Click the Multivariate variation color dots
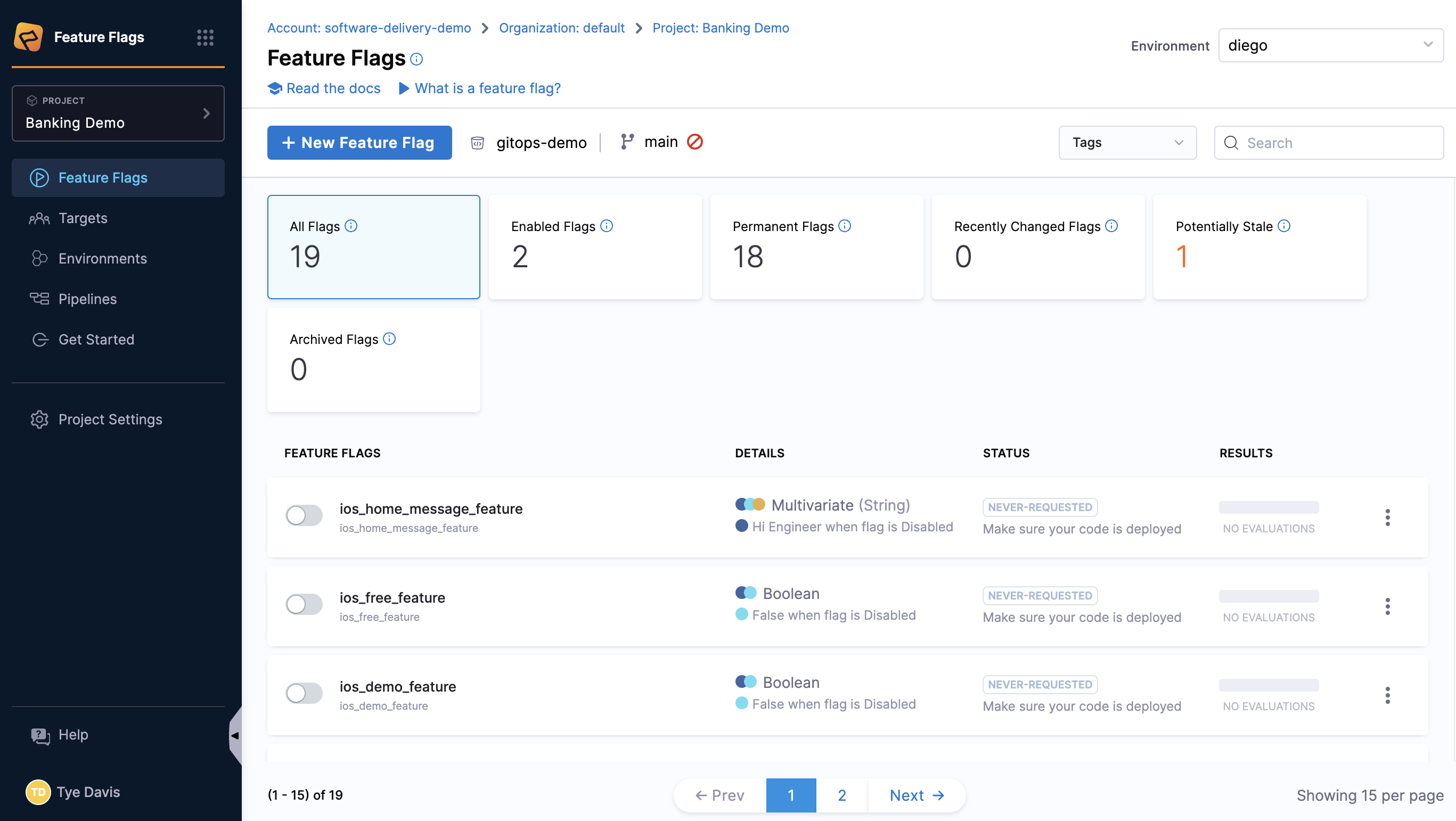The height and width of the screenshot is (821, 1456). [750, 504]
